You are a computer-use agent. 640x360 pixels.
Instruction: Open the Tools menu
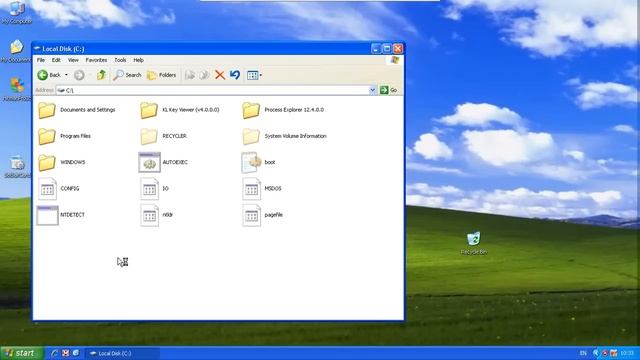pyautogui.click(x=120, y=60)
